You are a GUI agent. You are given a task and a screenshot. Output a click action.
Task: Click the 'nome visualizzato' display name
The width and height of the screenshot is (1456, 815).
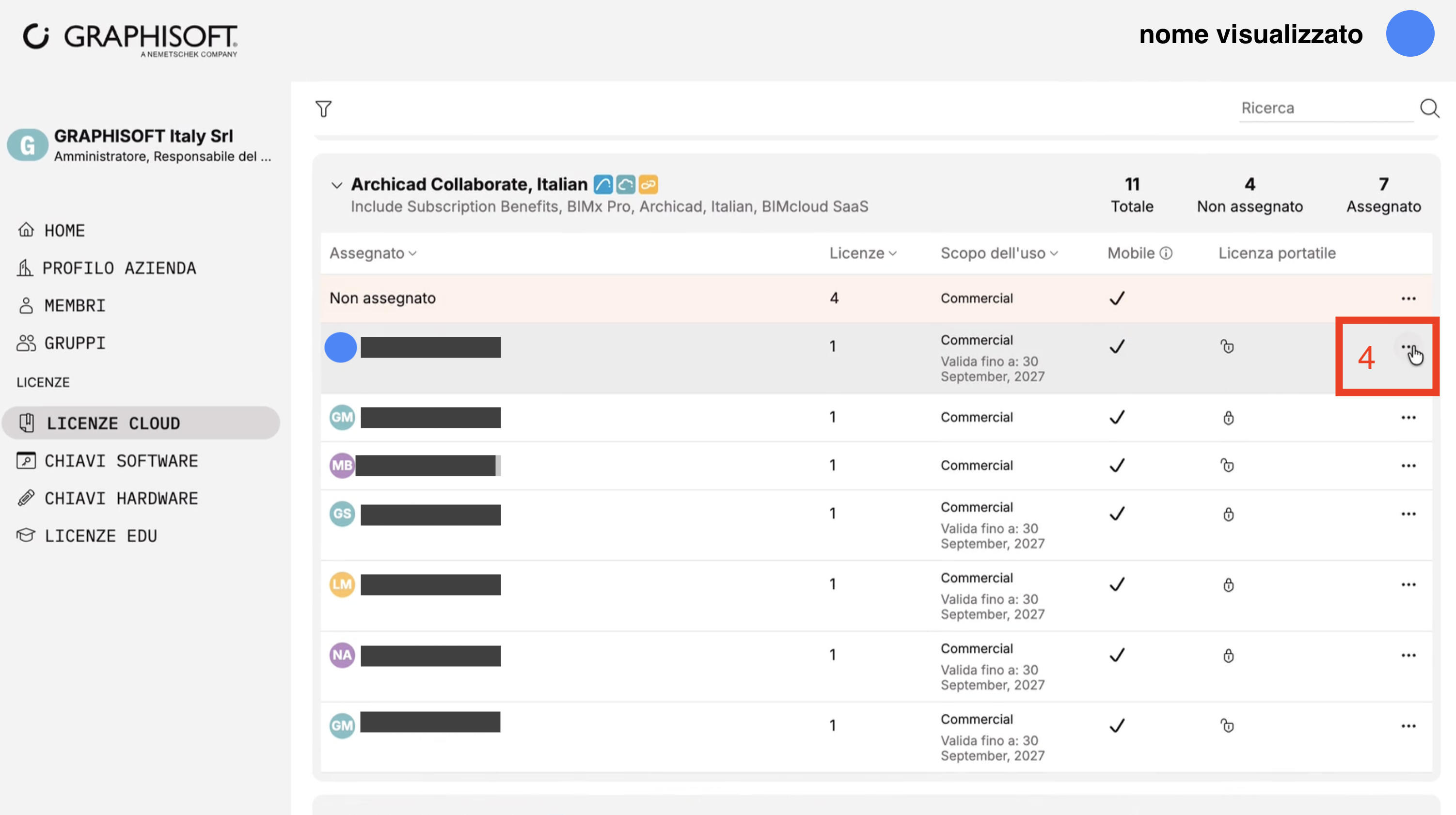click(x=1251, y=34)
